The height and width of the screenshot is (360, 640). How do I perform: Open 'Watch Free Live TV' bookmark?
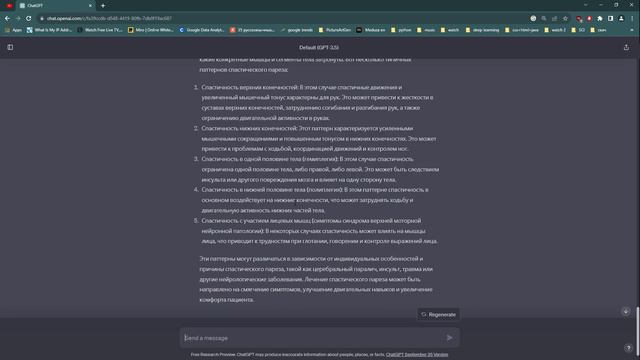click(100, 30)
